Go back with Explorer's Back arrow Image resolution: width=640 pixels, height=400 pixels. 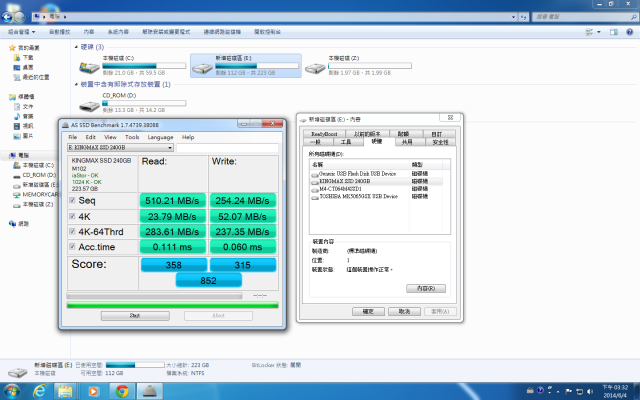click(x=7, y=17)
